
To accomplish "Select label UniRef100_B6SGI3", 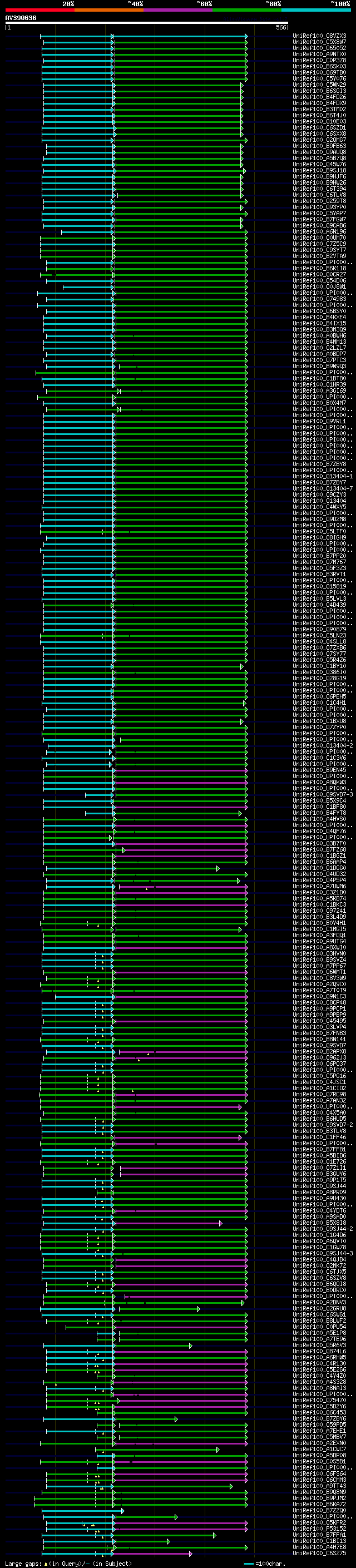I will click(x=319, y=91).
